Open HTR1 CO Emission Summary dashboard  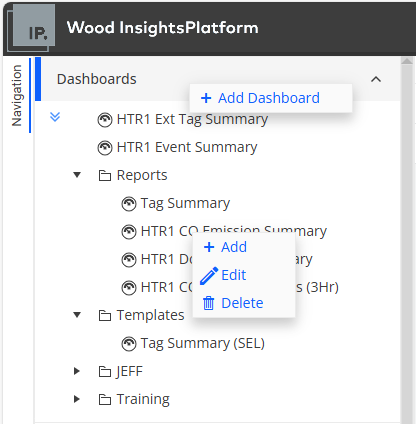coord(234,231)
